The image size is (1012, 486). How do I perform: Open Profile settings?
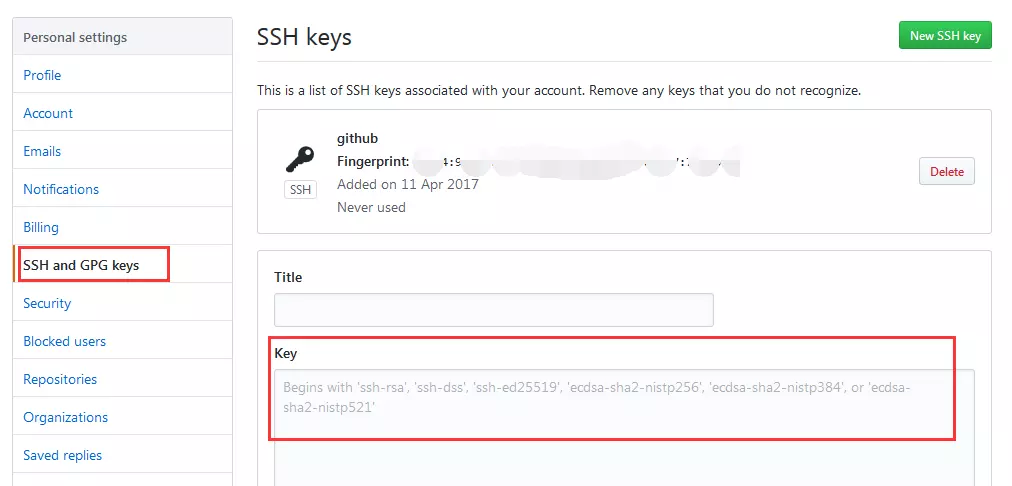(42, 75)
